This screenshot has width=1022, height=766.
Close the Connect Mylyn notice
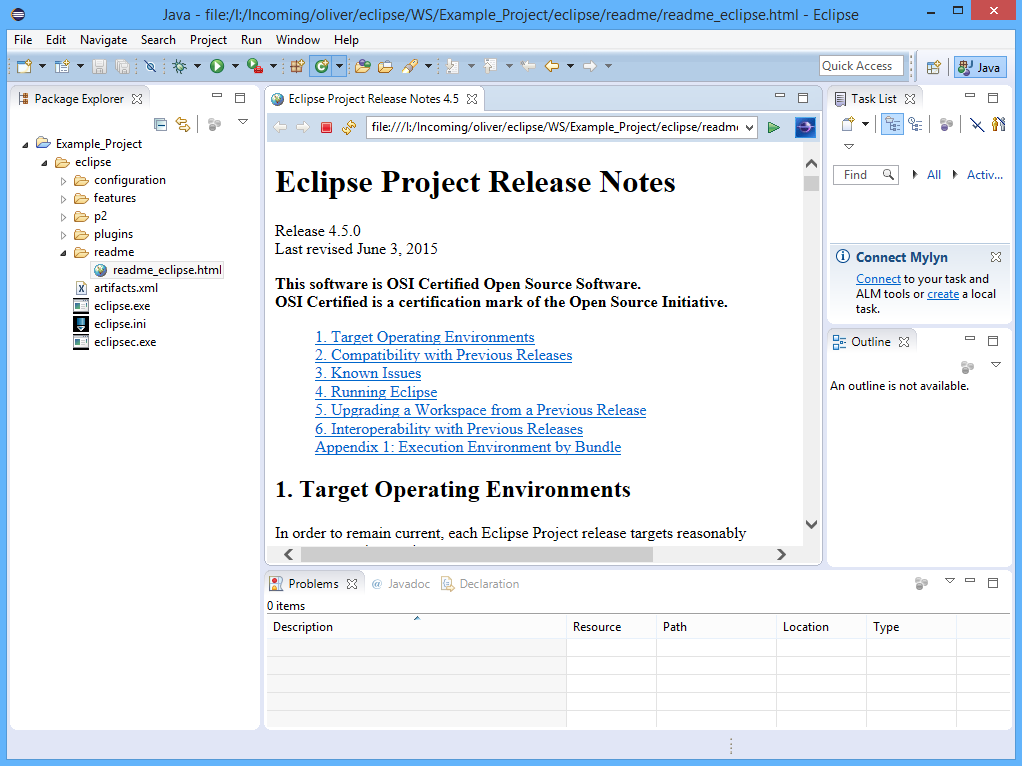996,257
